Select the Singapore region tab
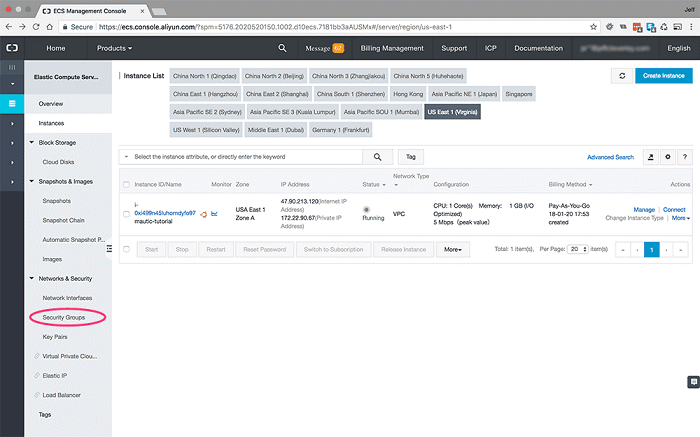The width and height of the screenshot is (700, 437). (x=519, y=94)
